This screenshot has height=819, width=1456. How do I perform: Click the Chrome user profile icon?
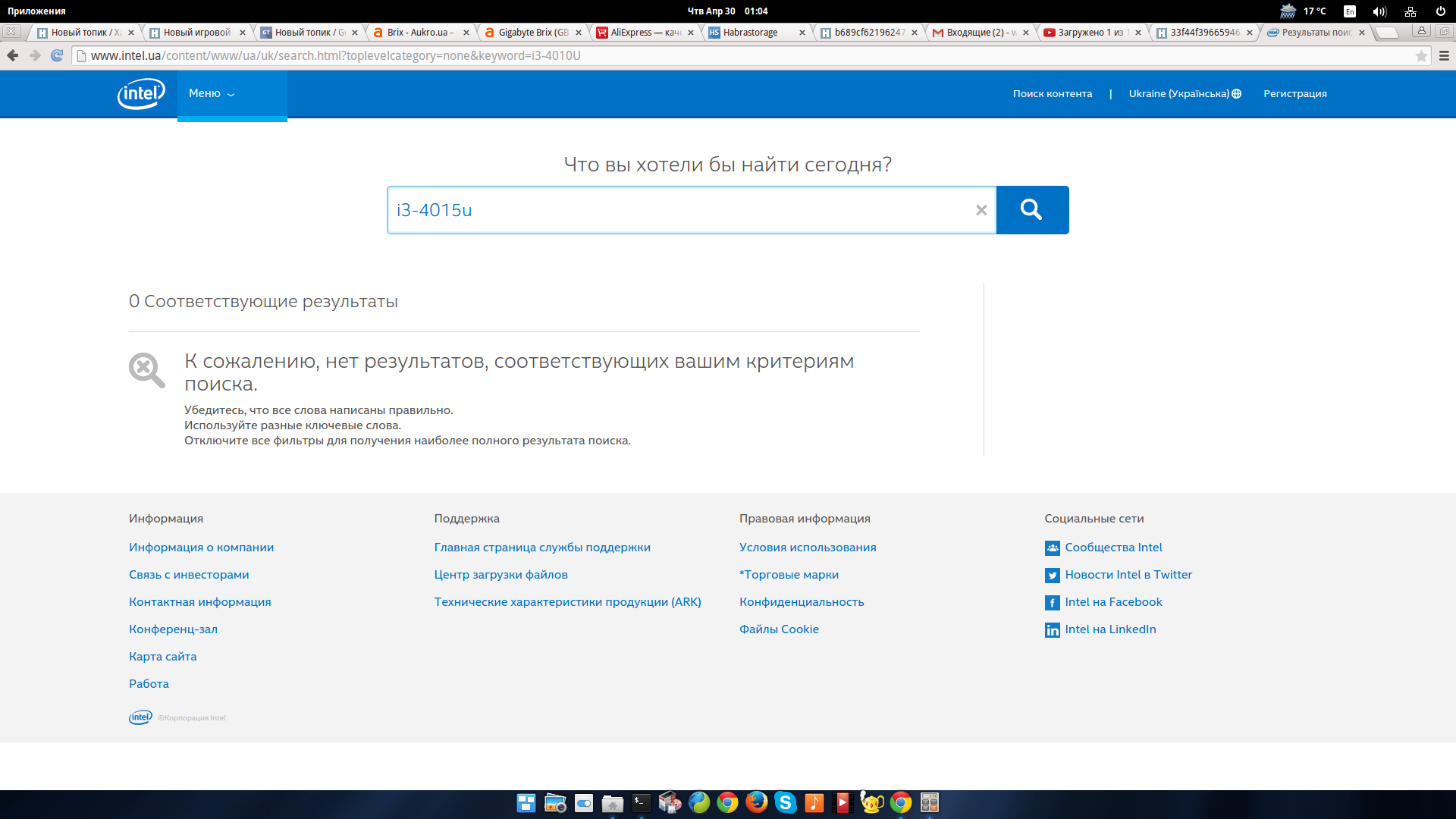click(1422, 31)
